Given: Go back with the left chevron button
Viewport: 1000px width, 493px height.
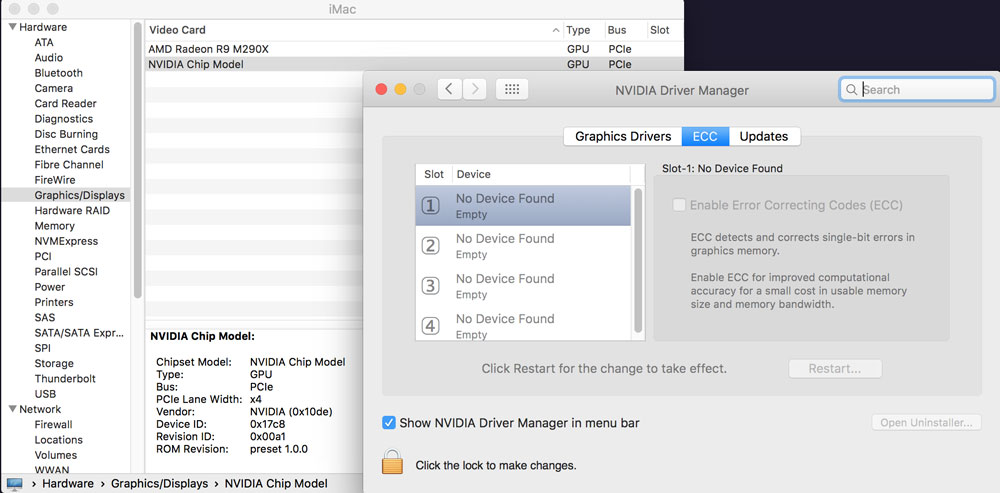Looking at the screenshot, I should [x=450, y=89].
